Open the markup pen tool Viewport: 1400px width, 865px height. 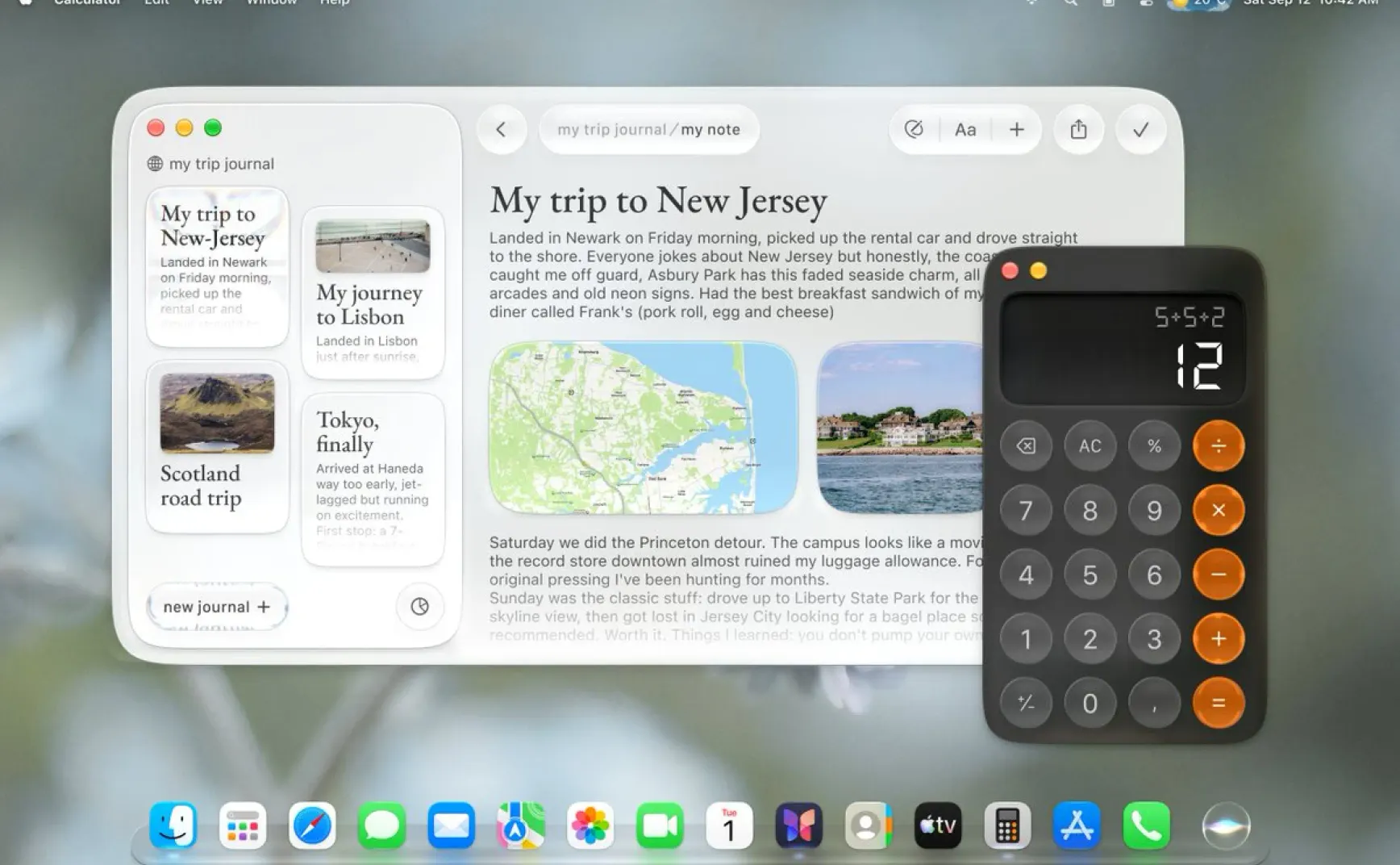pos(914,129)
